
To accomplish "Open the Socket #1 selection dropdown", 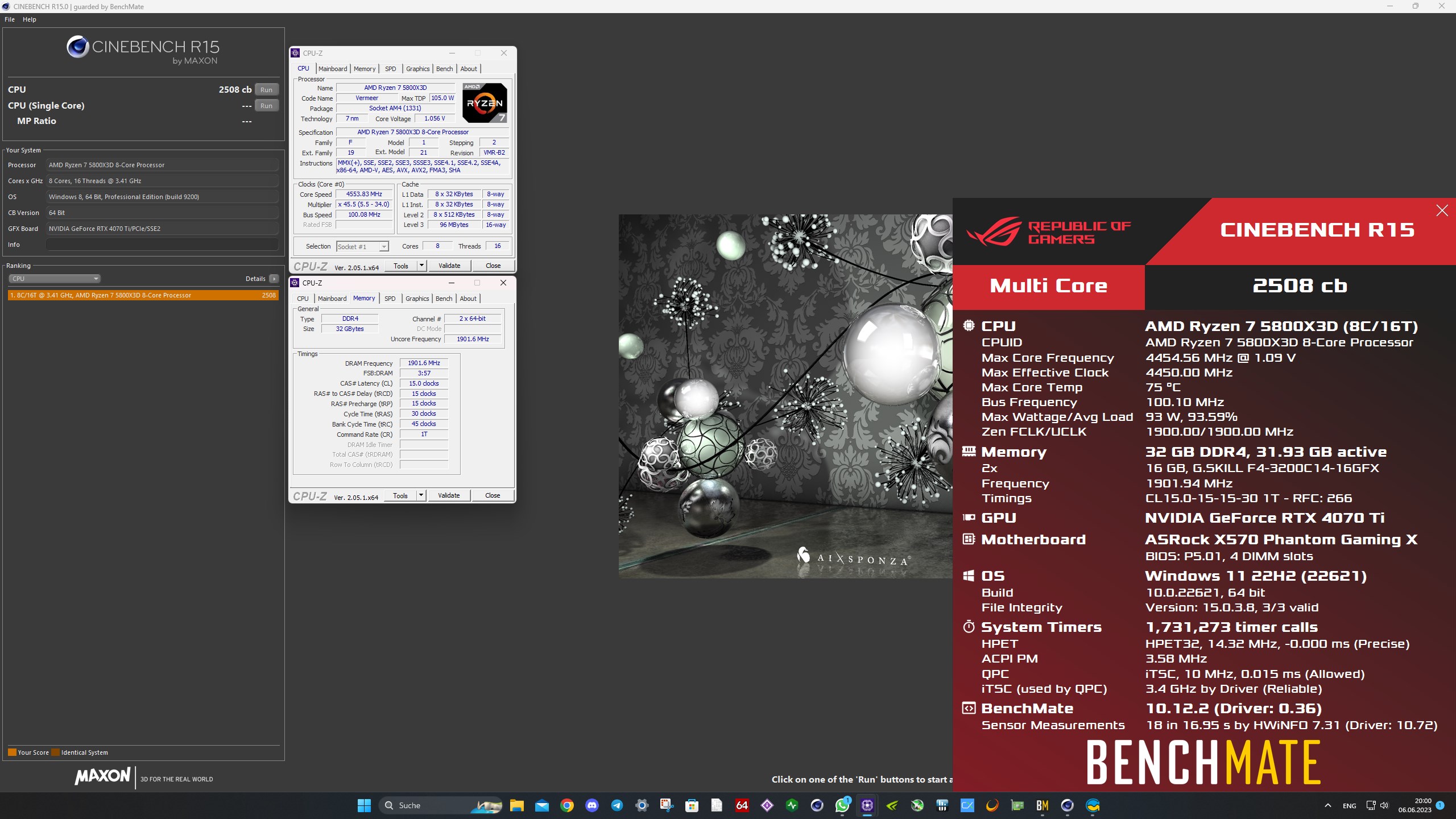I will 362,247.
